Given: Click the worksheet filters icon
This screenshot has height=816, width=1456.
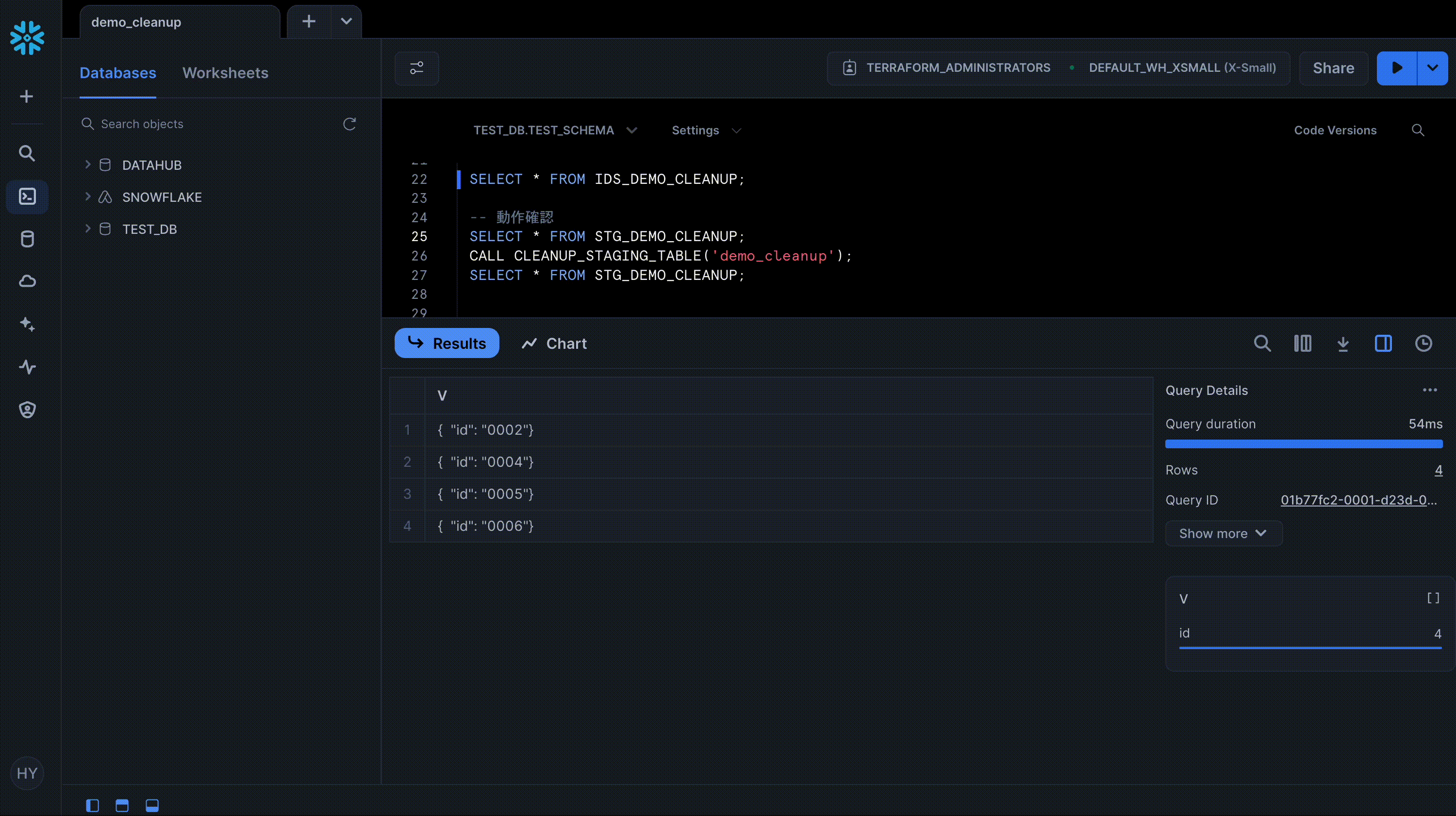Looking at the screenshot, I should 416,68.
